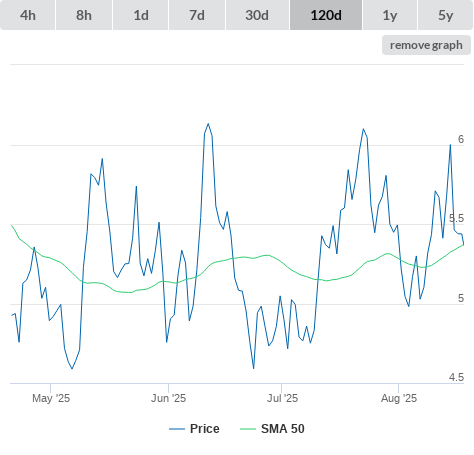Click the blue Price legend line marker
474x455 pixels.
(x=177, y=429)
